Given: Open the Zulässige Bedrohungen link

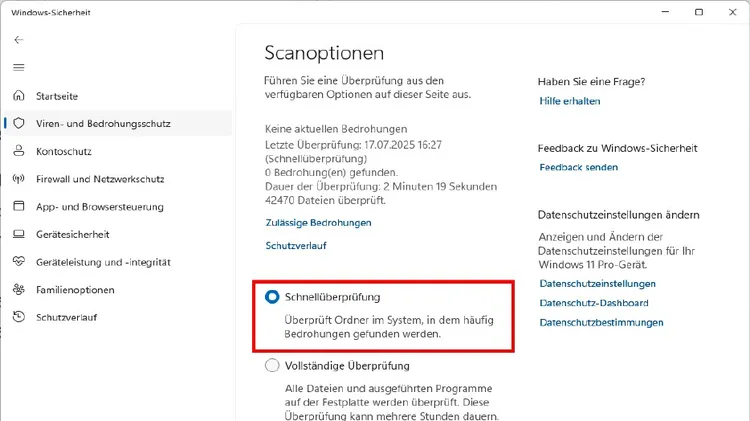Looking at the screenshot, I should tap(319, 222).
